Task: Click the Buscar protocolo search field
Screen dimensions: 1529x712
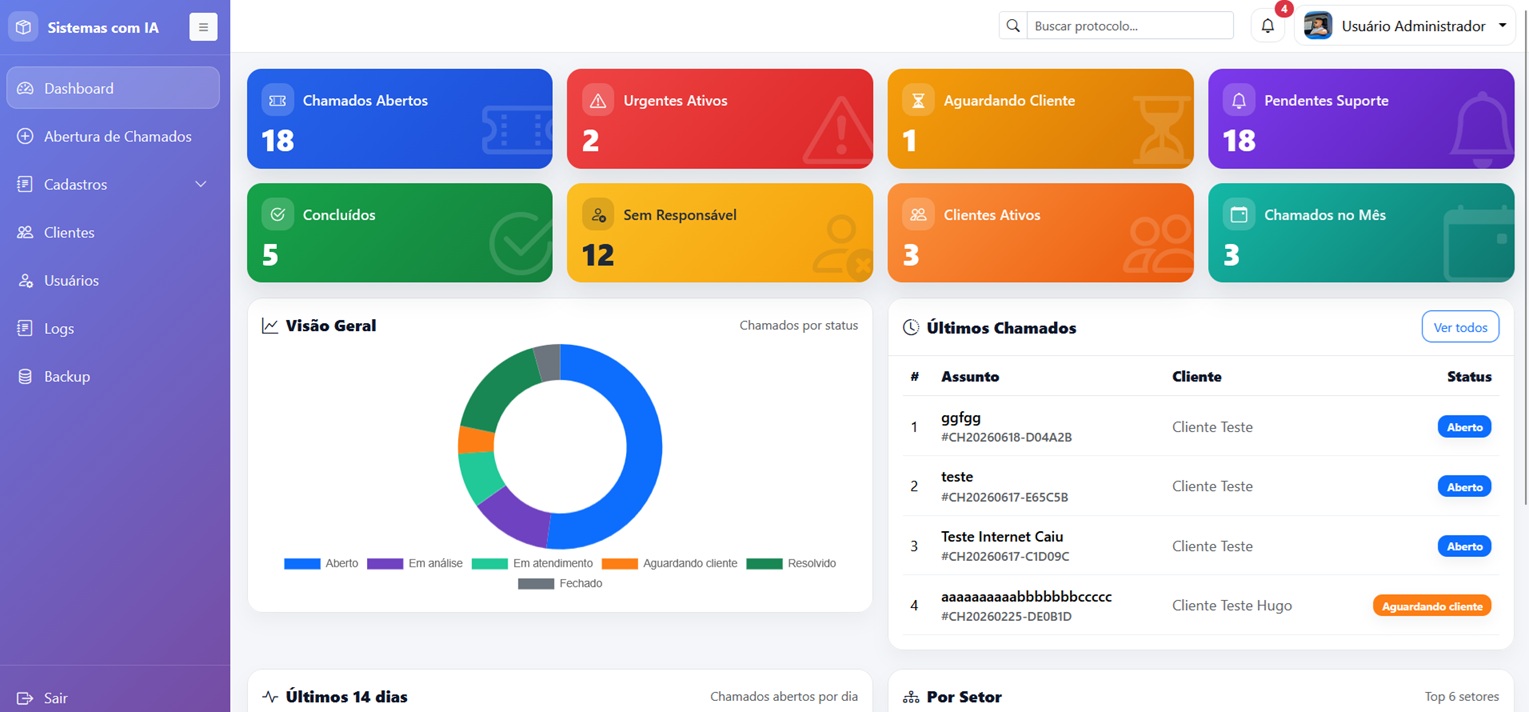Action: (x=1130, y=26)
